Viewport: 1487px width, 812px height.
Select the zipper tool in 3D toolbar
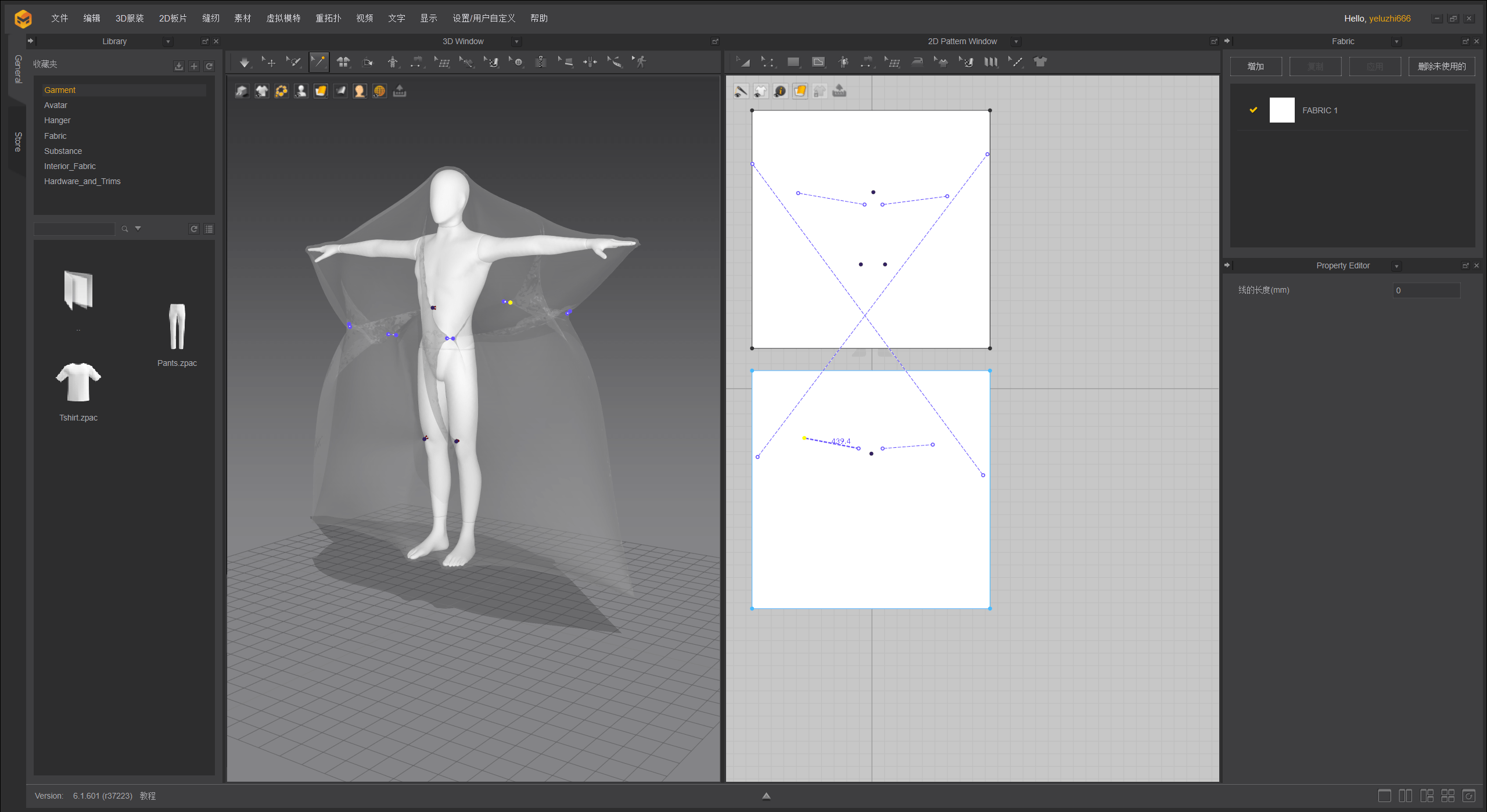tap(541, 62)
